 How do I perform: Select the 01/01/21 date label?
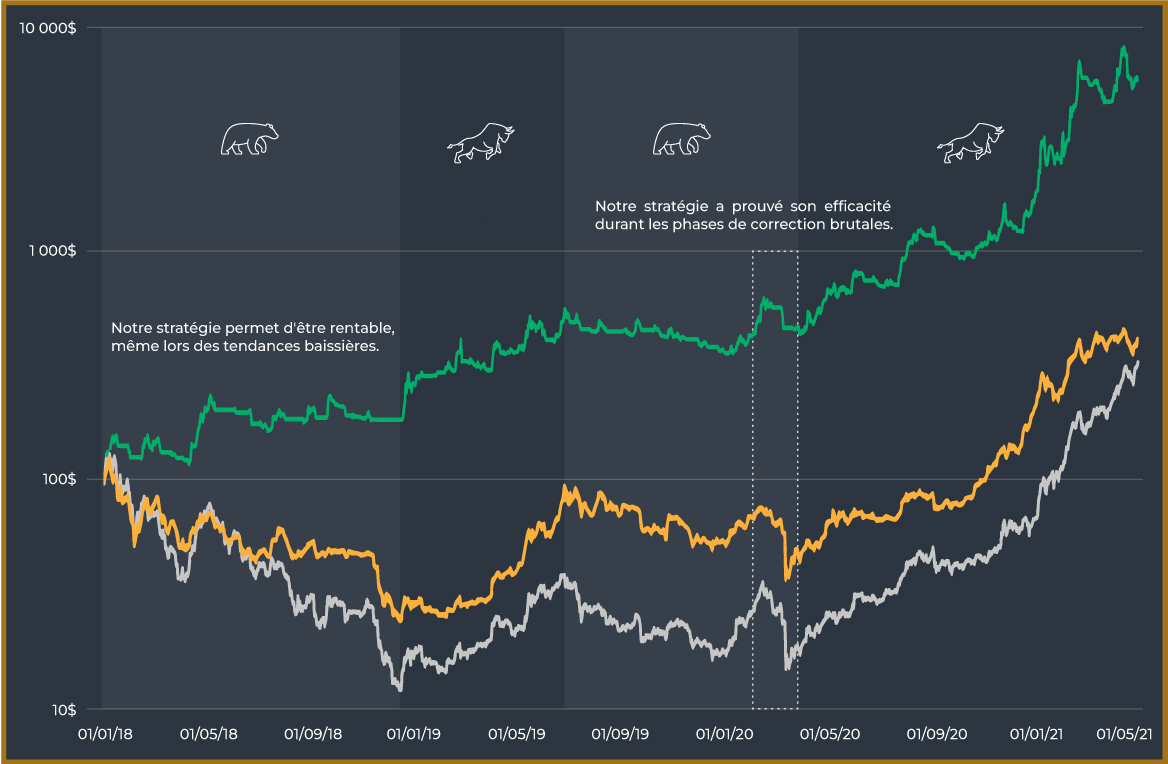pyautogui.click(x=1036, y=733)
